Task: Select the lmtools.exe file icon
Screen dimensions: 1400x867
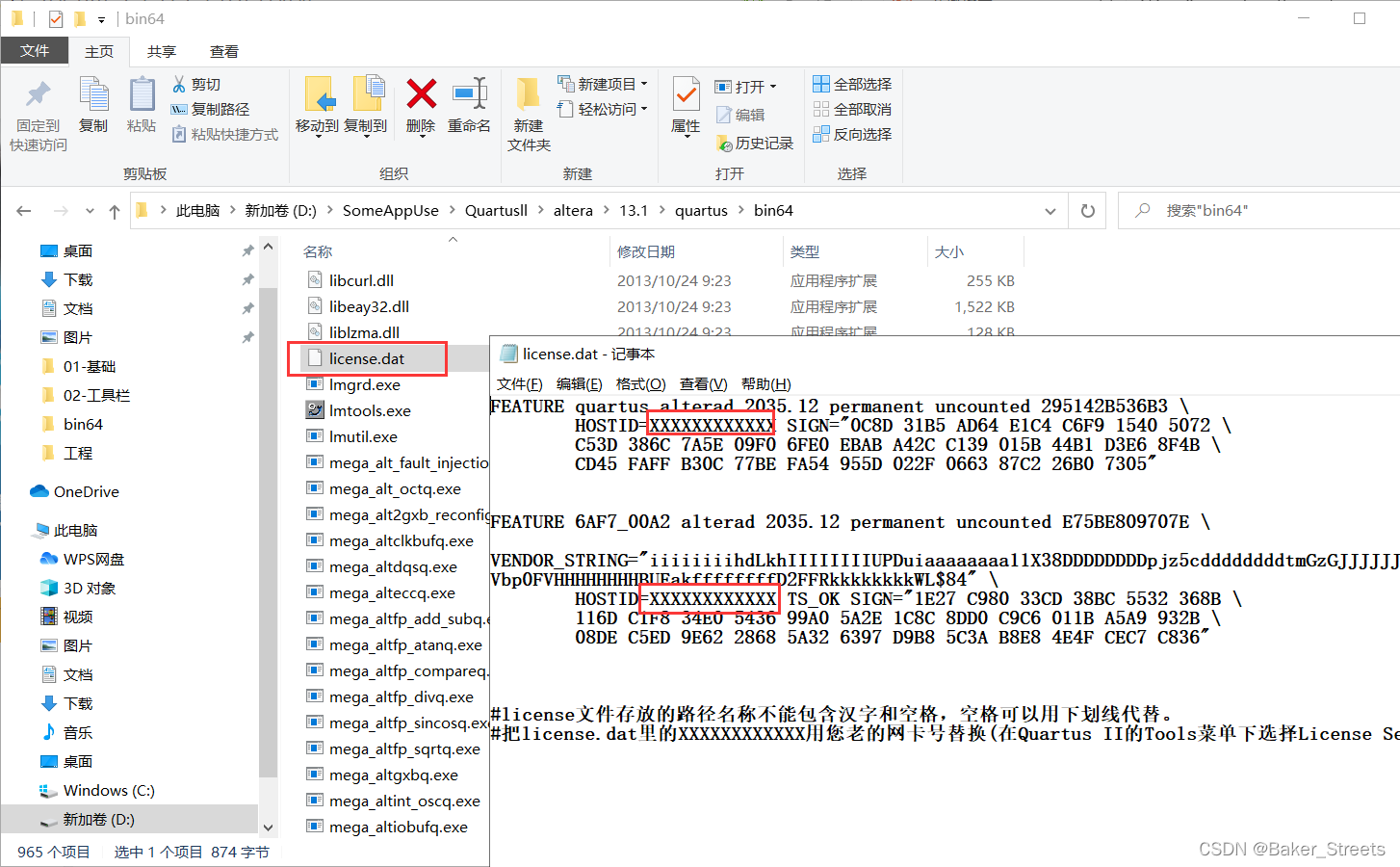Action: click(315, 410)
